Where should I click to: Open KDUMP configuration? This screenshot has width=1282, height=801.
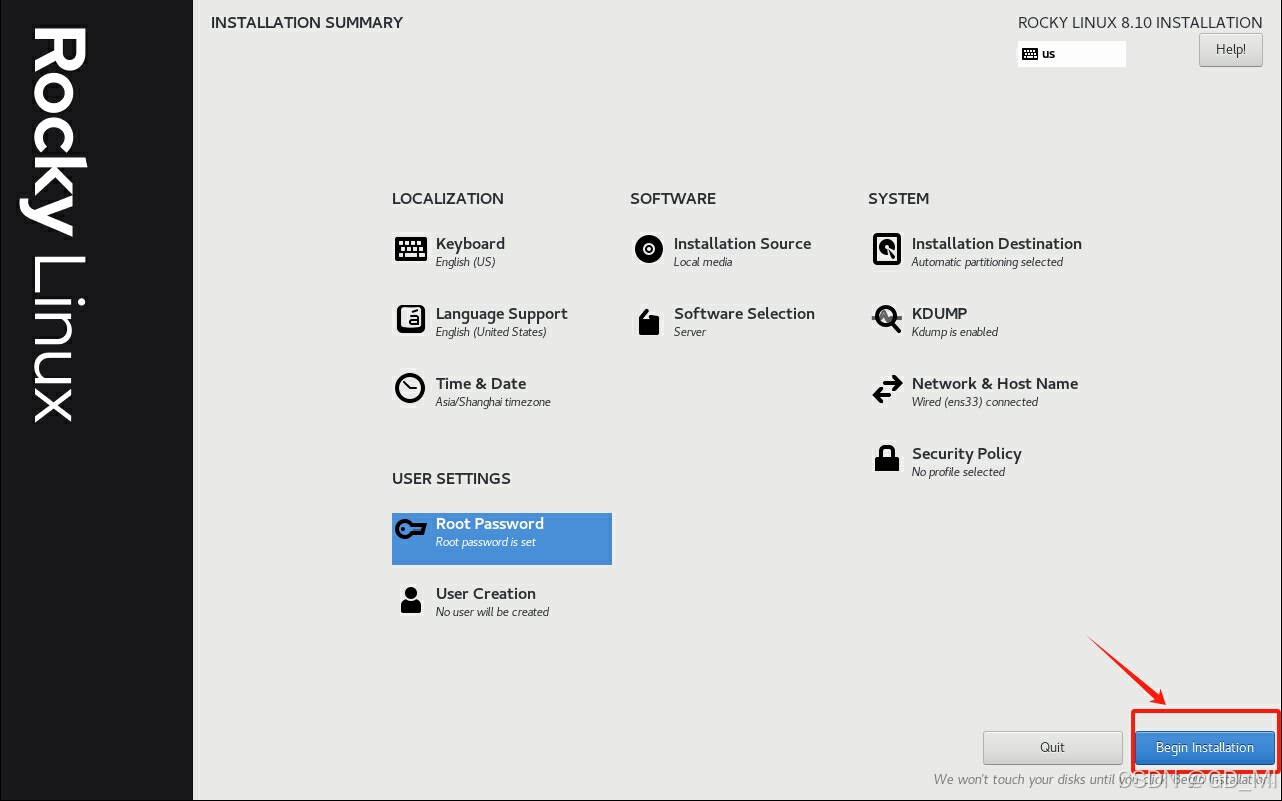click(939, 314)
